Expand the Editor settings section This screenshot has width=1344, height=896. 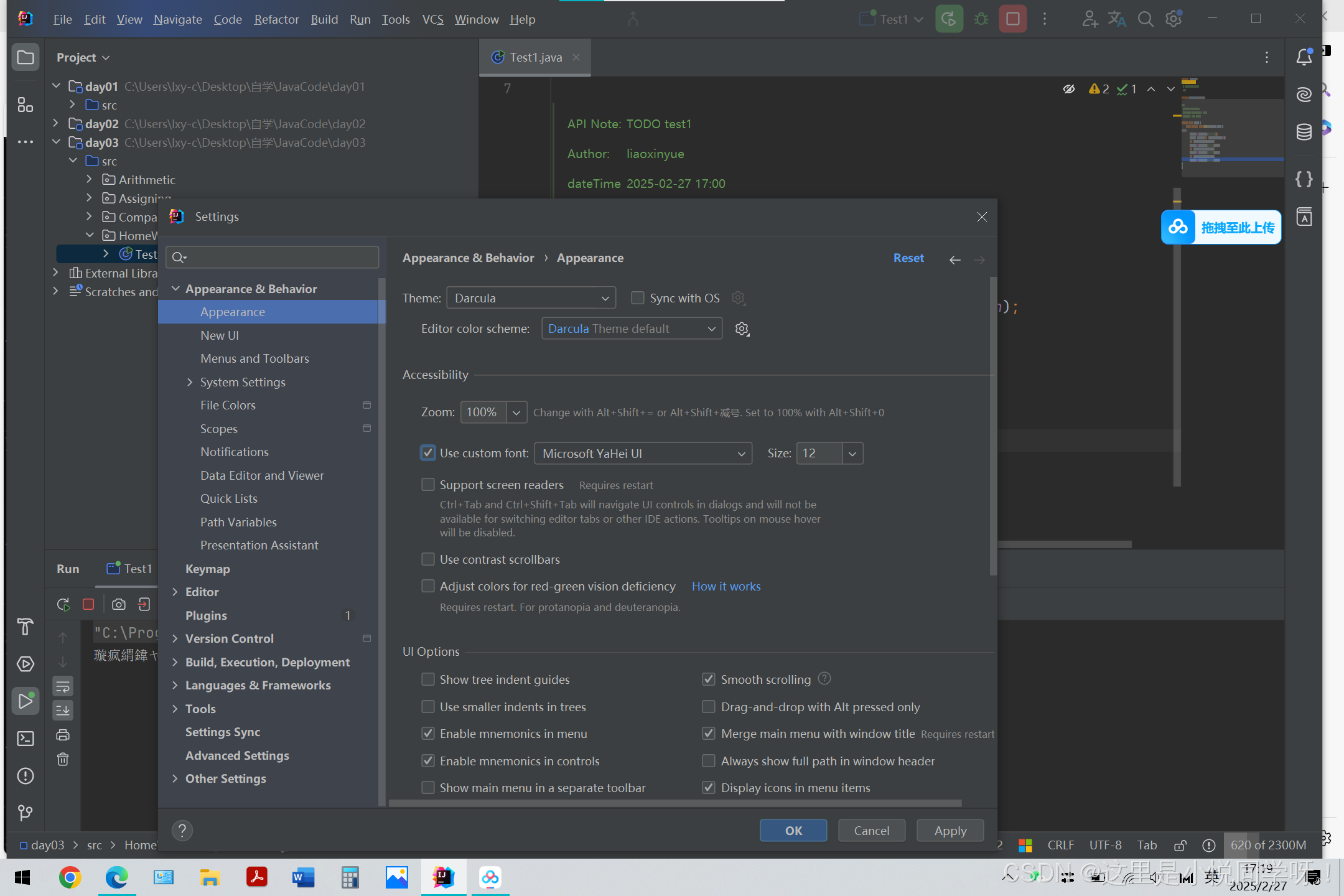(175, 592)
